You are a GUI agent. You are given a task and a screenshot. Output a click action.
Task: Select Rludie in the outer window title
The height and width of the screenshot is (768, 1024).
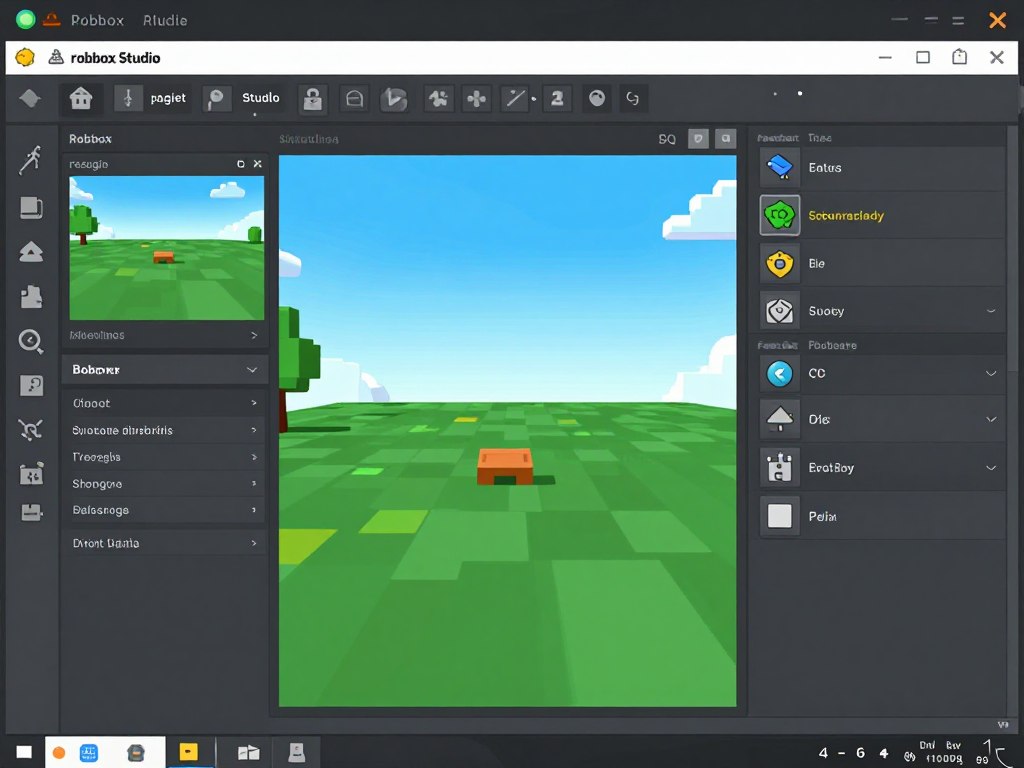[x=165, y=20]
